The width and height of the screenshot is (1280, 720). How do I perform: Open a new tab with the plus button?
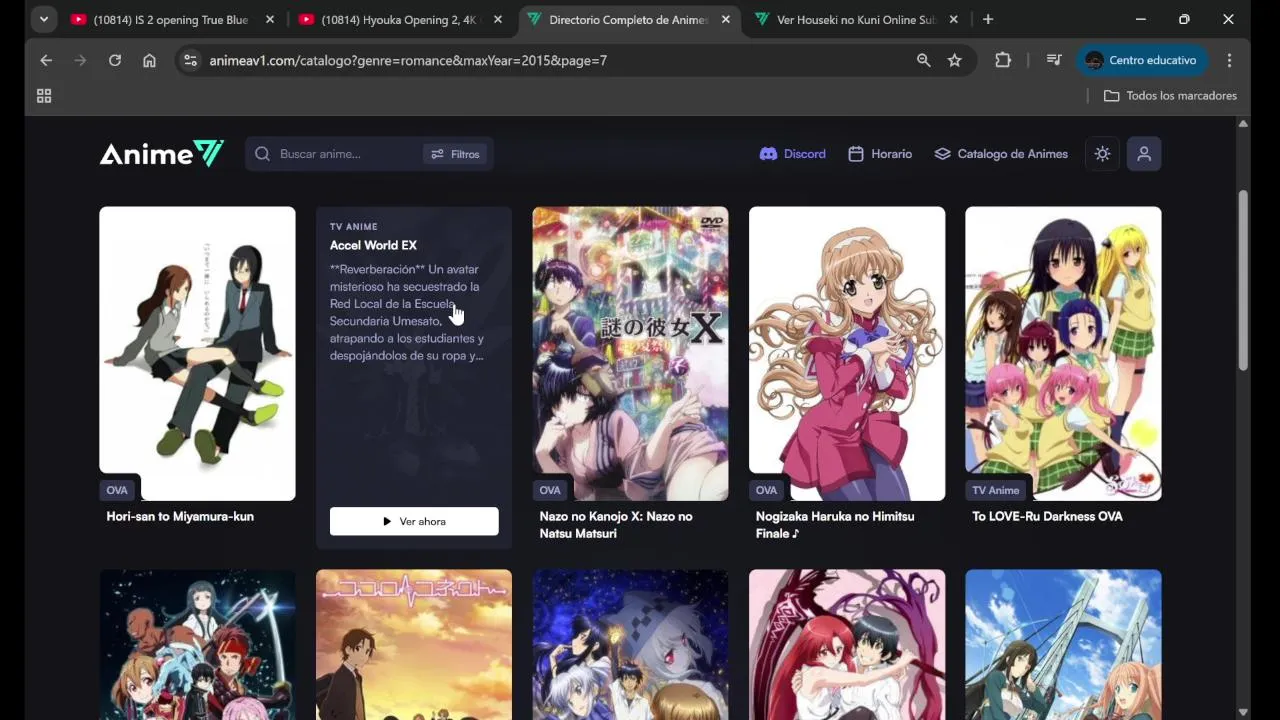pyautogui.click(x=988, y=19)
